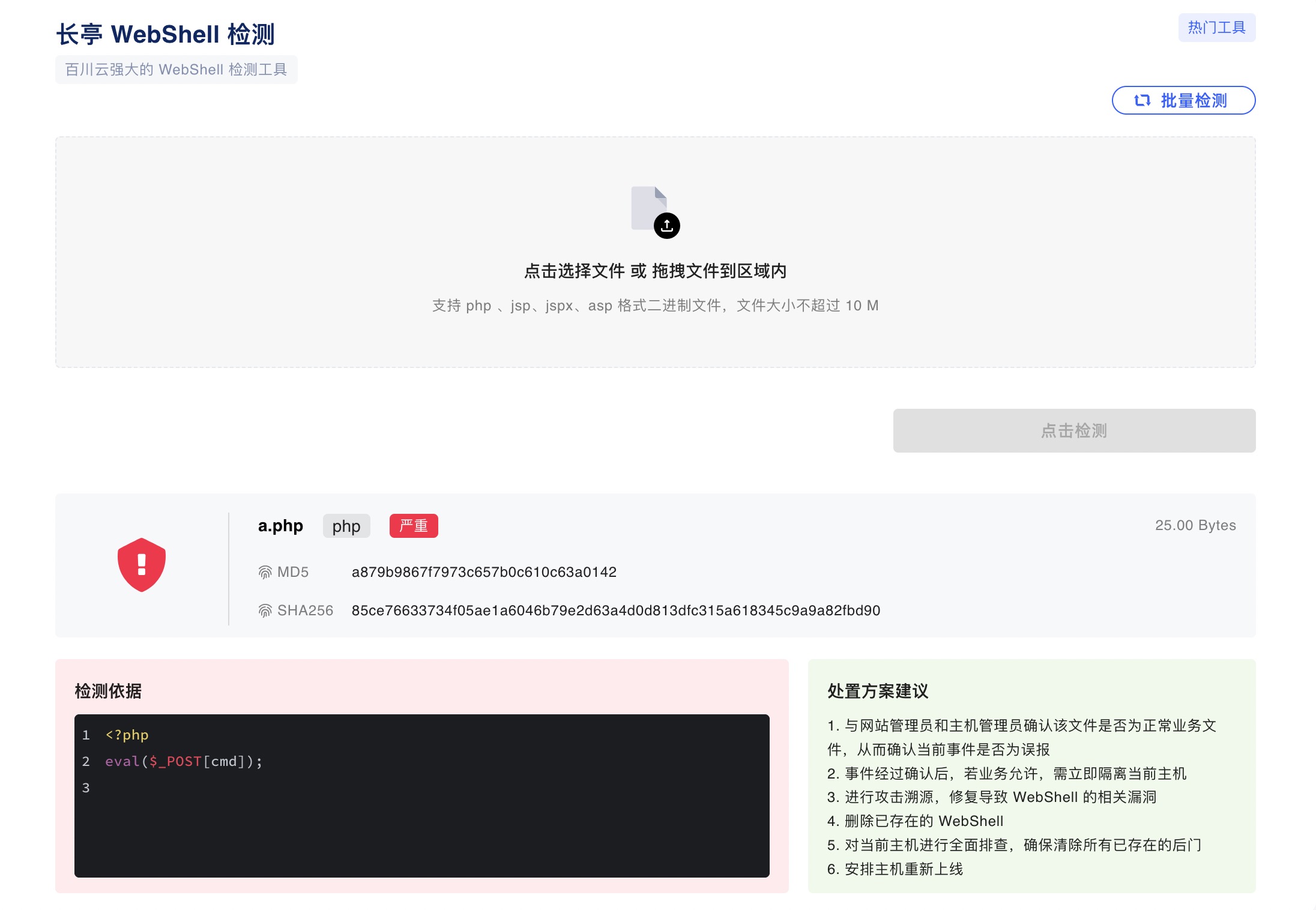This screenshot has height=910, width=1316.
Task: Click 点击选择文件 或 拖拽文件到区域内 text
Action: click(656, 271)
